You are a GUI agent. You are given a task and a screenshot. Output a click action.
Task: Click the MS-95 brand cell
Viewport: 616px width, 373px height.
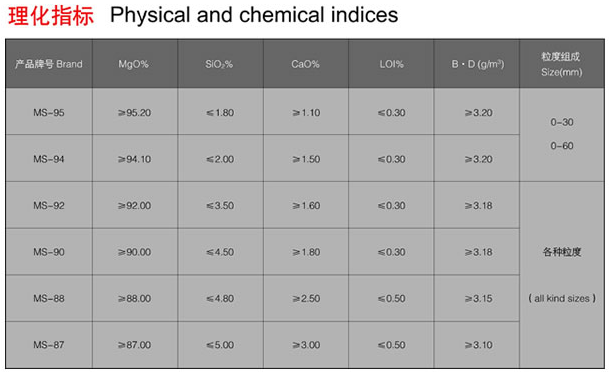coord(49,113)
